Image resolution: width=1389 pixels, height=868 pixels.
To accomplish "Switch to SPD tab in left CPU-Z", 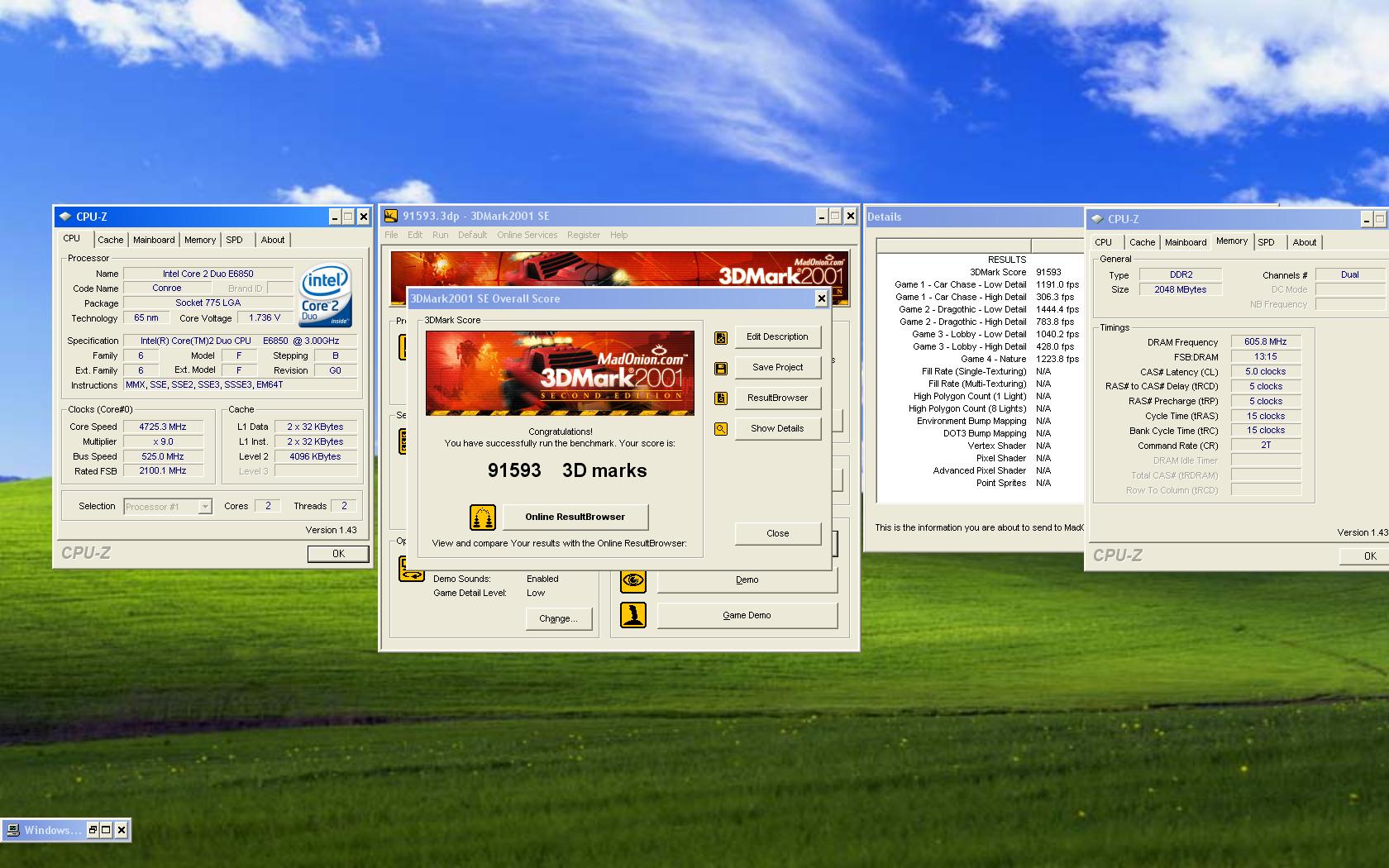I will [235, 240].
